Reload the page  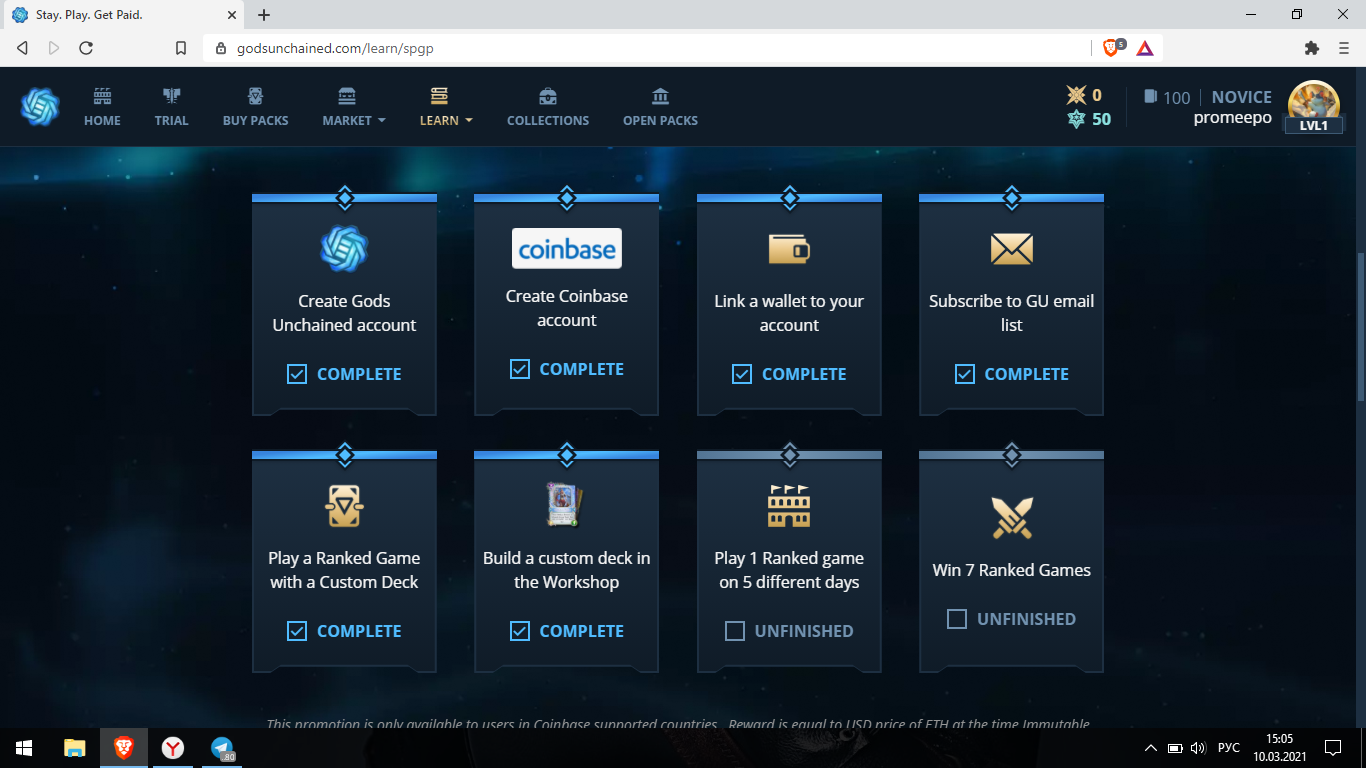click(x=86, y=48)
